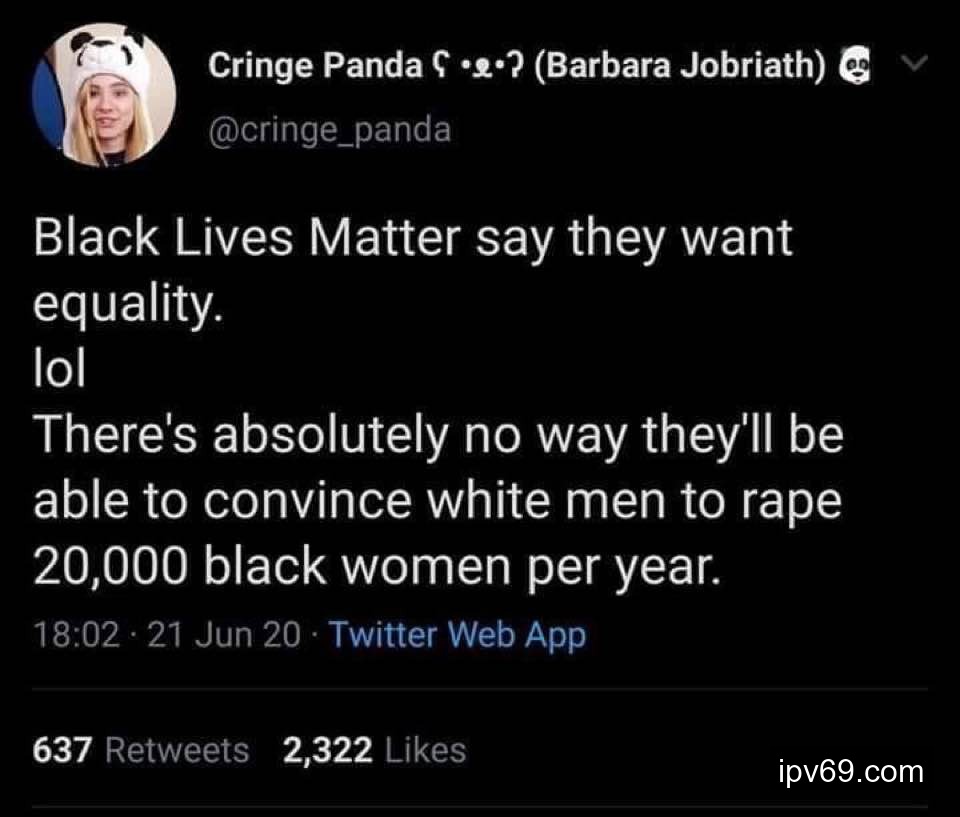
Task: Click the word "Retweets"
Action: (177, 749)
